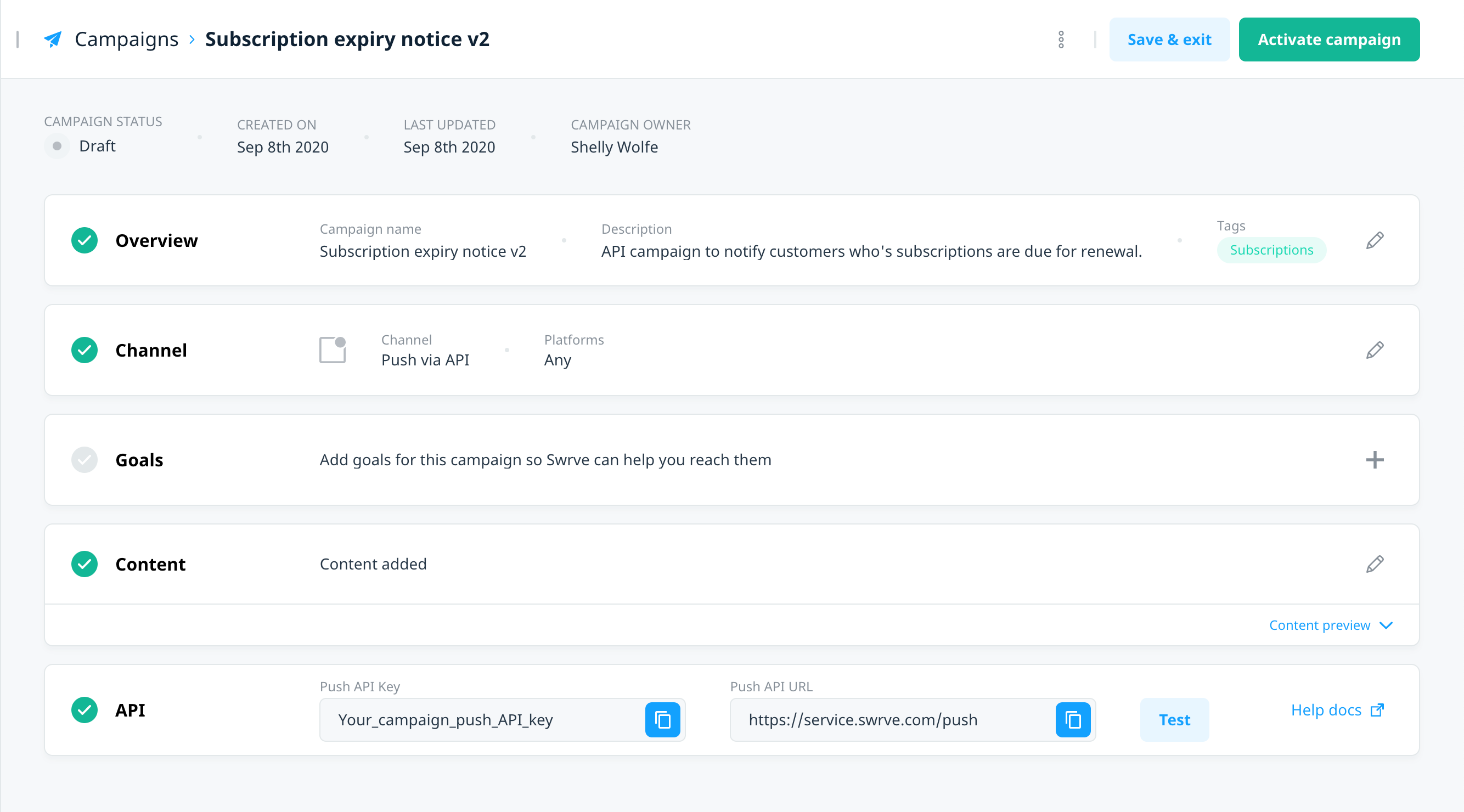Click the campaign description text
1464x812 pixels.
tap(871, 251)
